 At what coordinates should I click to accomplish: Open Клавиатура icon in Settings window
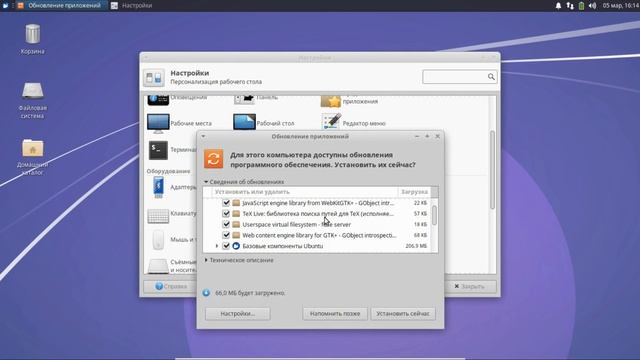(x=158, y=216)
